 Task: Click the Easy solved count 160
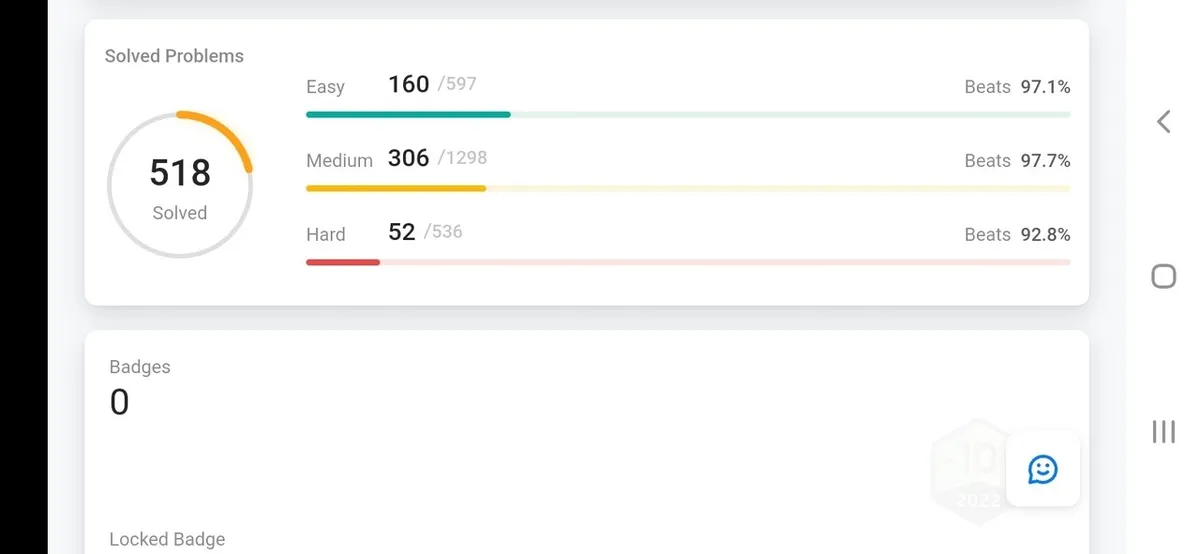(x=408, y=84)
